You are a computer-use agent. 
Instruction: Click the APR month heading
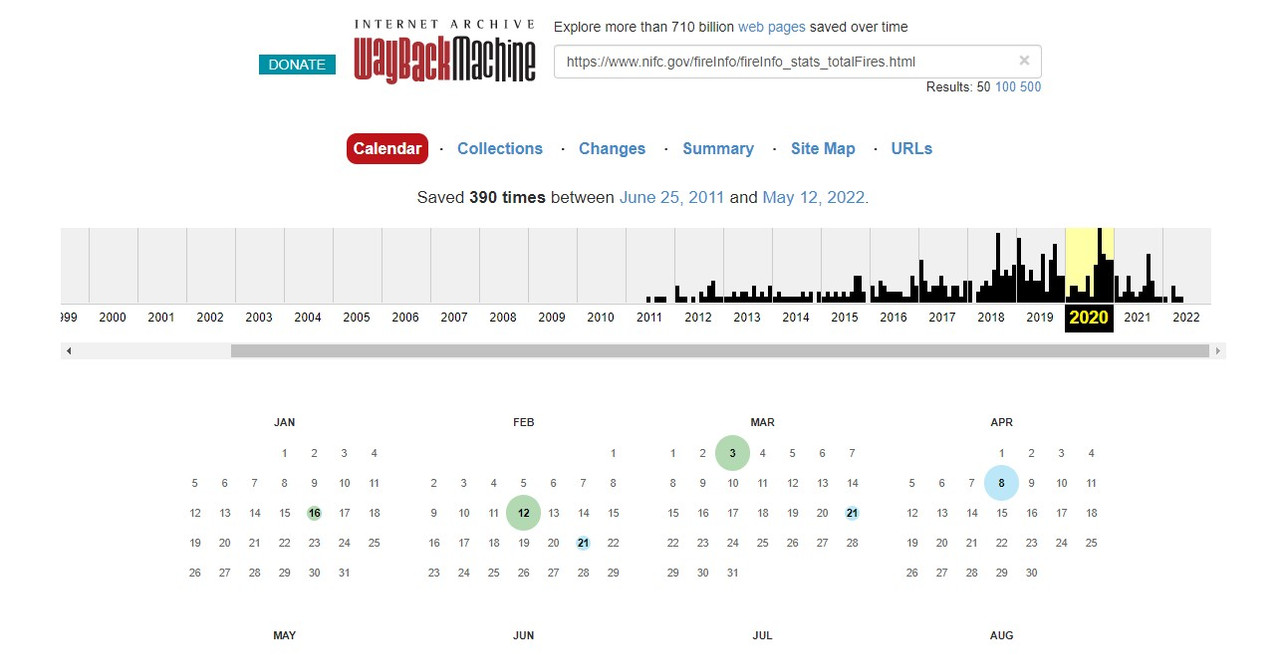click(1002, 422)
